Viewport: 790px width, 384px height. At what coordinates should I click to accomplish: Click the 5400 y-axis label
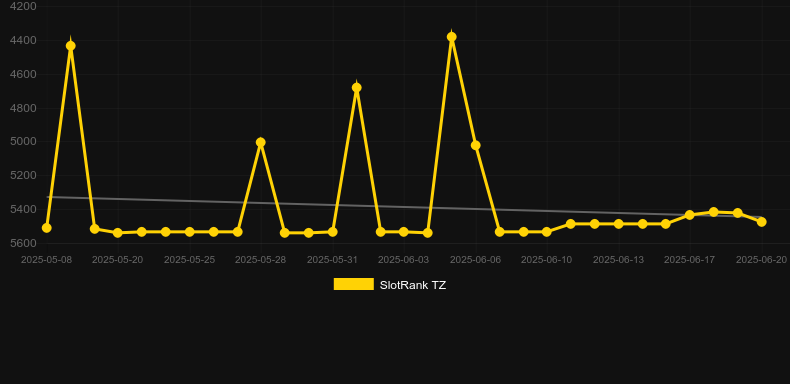23,209
